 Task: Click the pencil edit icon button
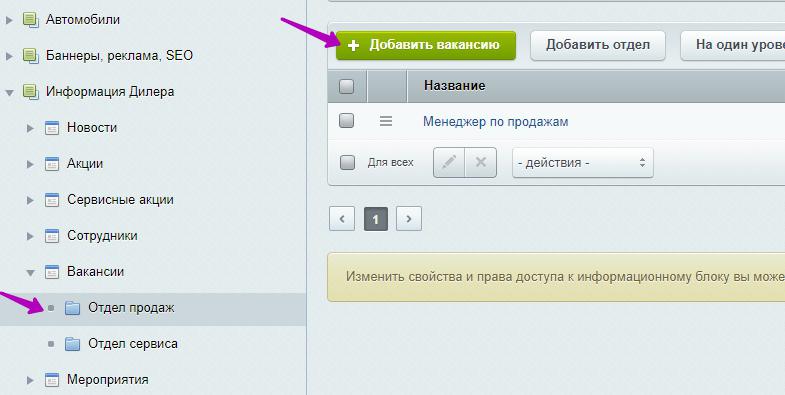(449, 163)
